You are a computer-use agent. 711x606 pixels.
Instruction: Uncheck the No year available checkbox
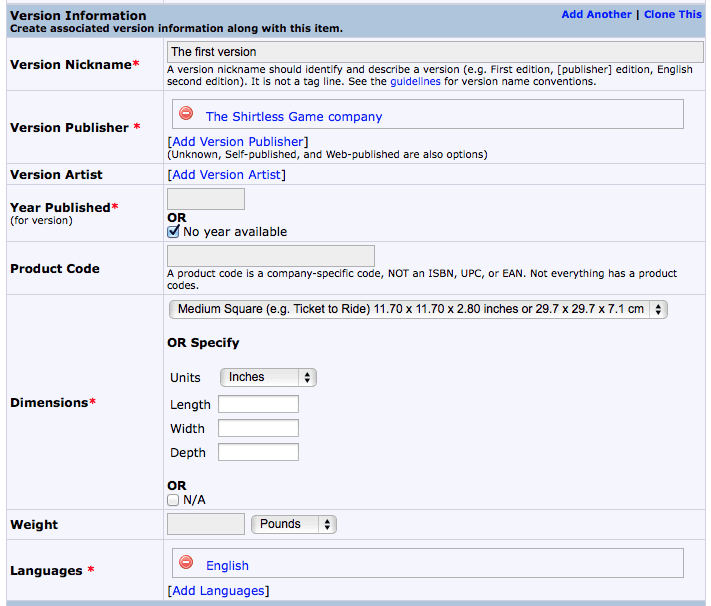[173, 231]
